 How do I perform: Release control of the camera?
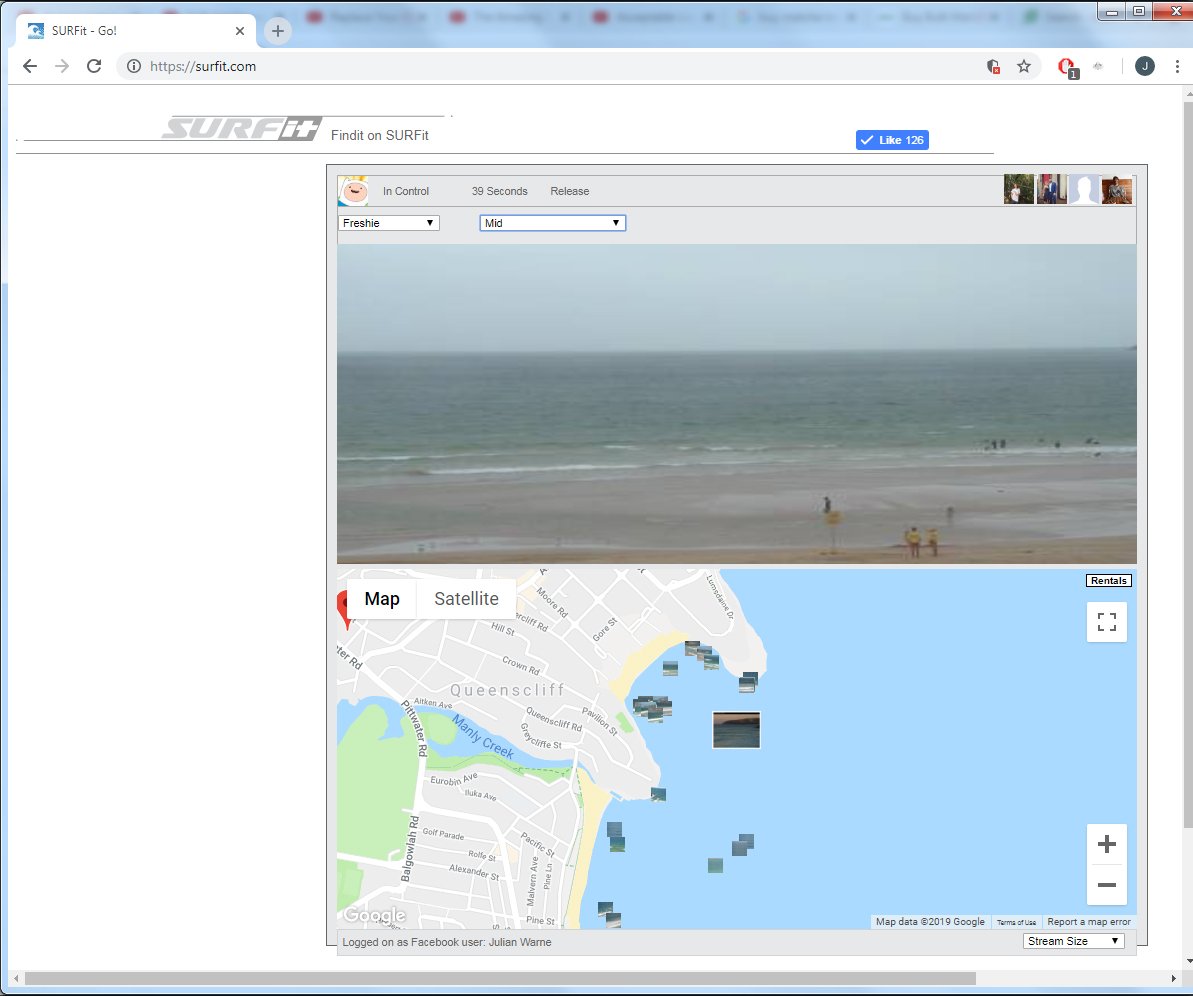(570, 191)
